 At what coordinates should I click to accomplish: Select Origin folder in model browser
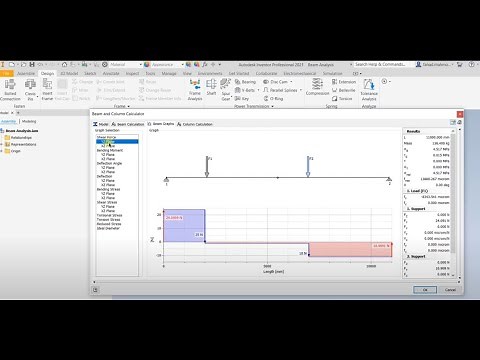[x=13, y=151]
